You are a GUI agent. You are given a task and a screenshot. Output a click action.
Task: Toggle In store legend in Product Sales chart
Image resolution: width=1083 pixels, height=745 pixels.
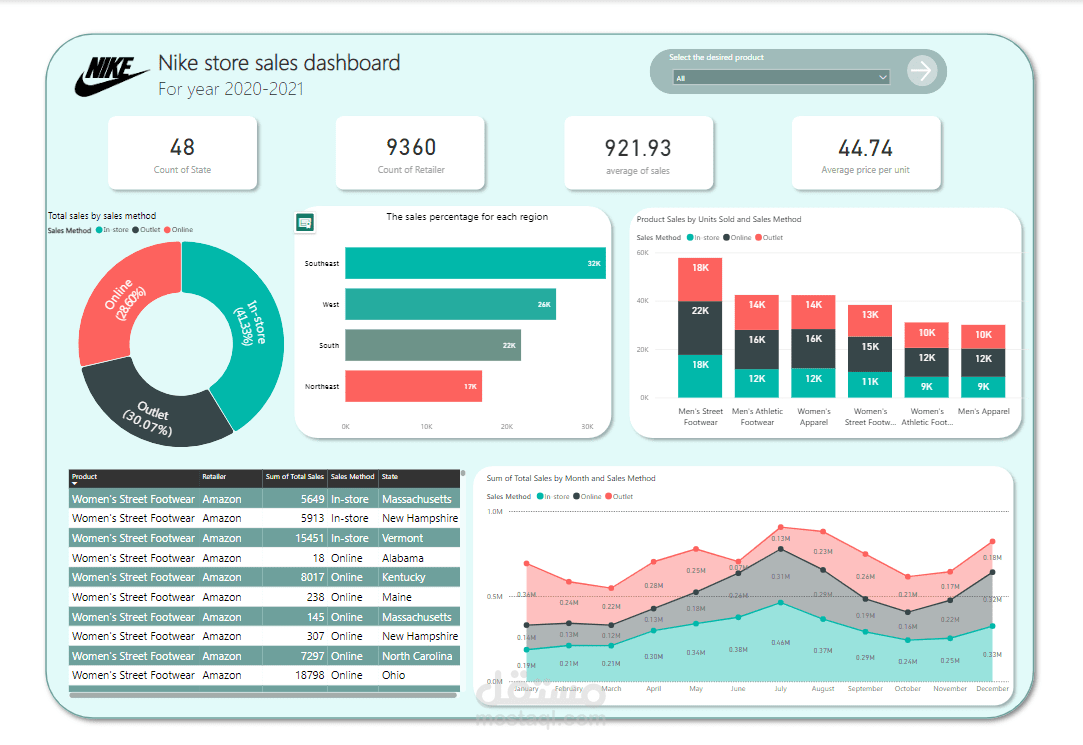[x=703, y=238]
